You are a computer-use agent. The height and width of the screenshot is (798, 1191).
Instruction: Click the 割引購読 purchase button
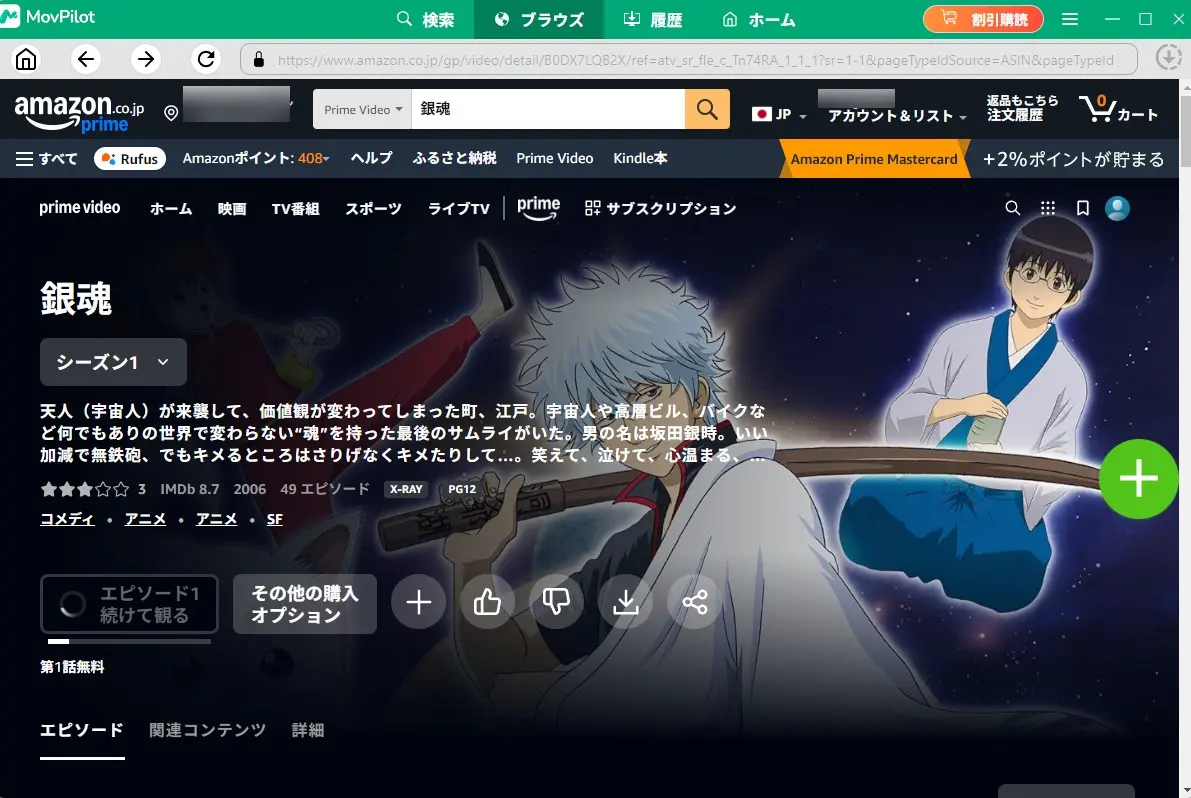click(x=983, y=19)
